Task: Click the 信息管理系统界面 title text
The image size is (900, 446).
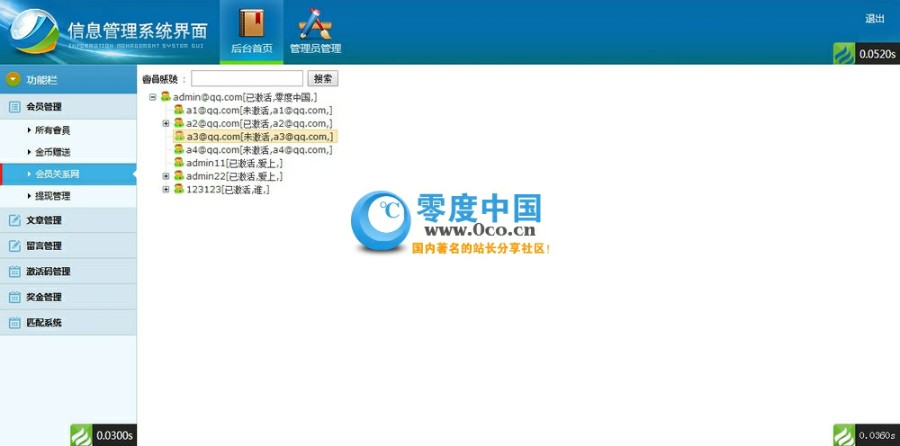Action: (138, 30)
